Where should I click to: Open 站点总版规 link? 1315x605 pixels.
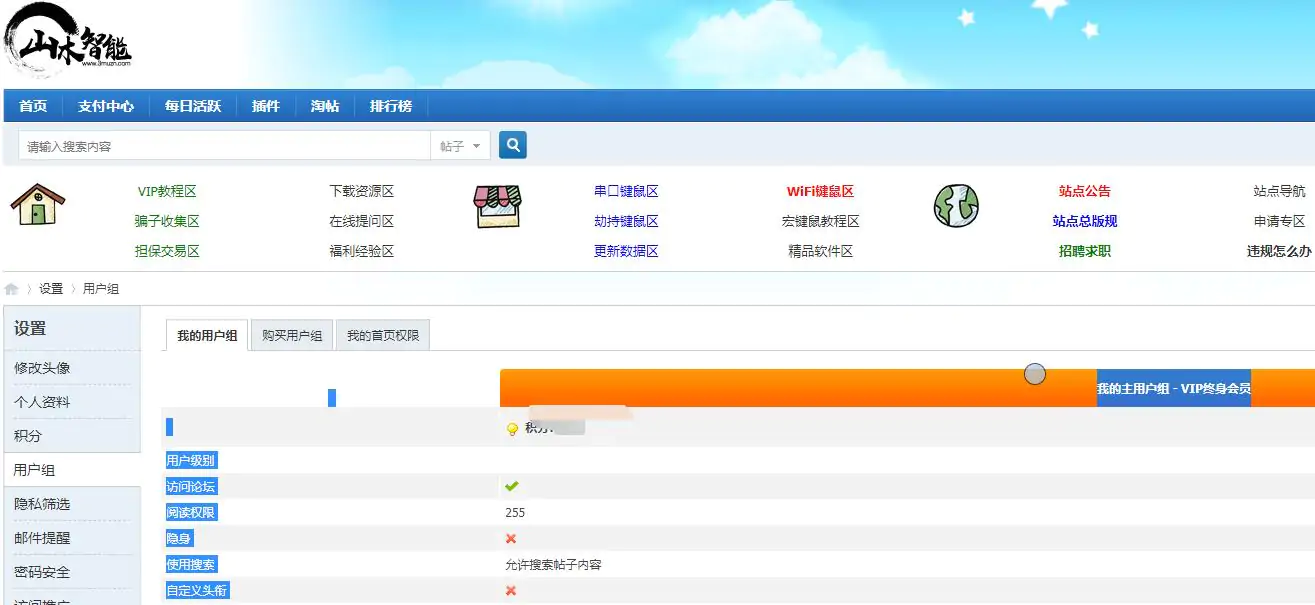(x=1085, y=221)
